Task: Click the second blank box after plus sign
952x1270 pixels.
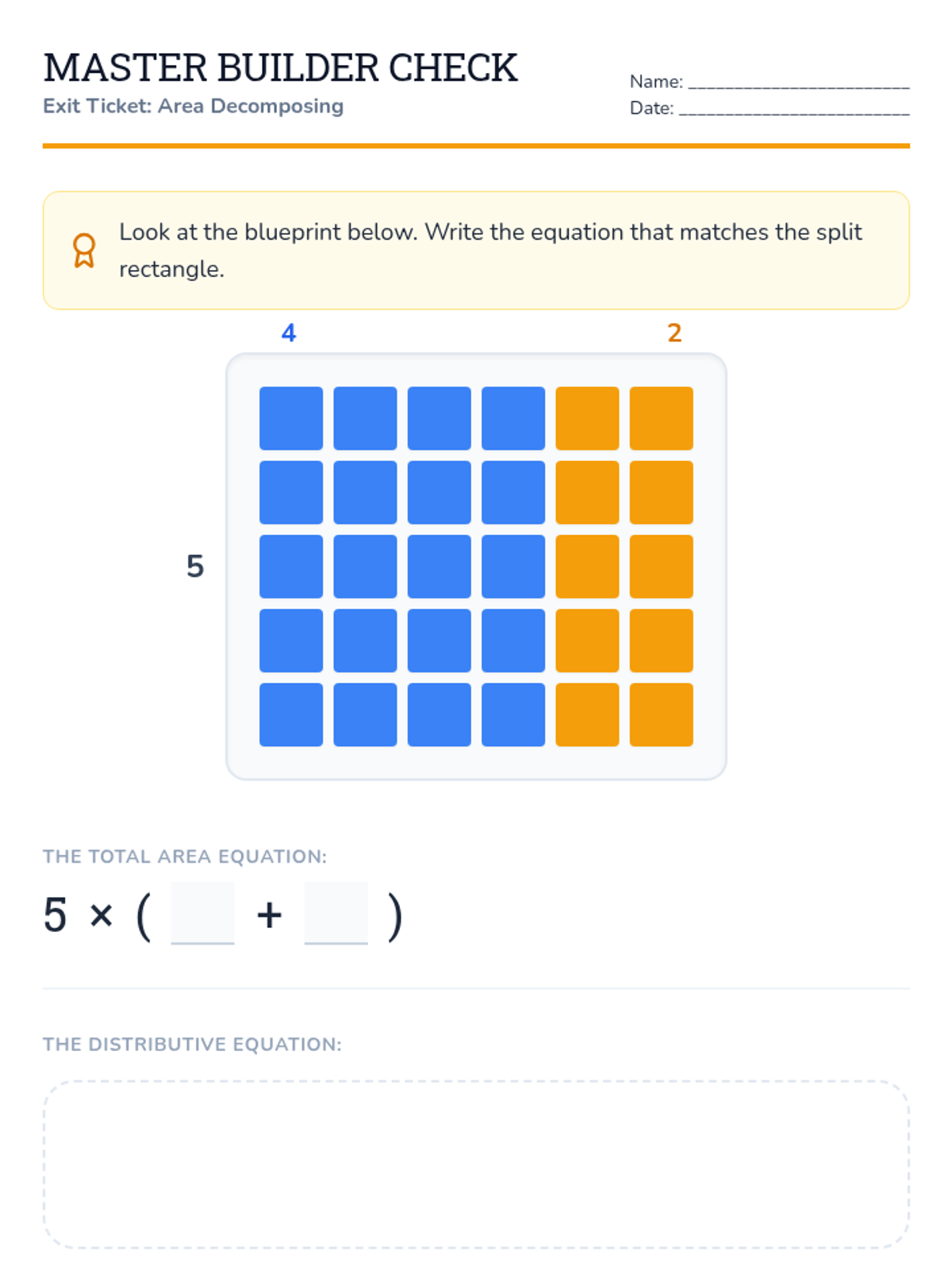Action: [x=336, y=912]
